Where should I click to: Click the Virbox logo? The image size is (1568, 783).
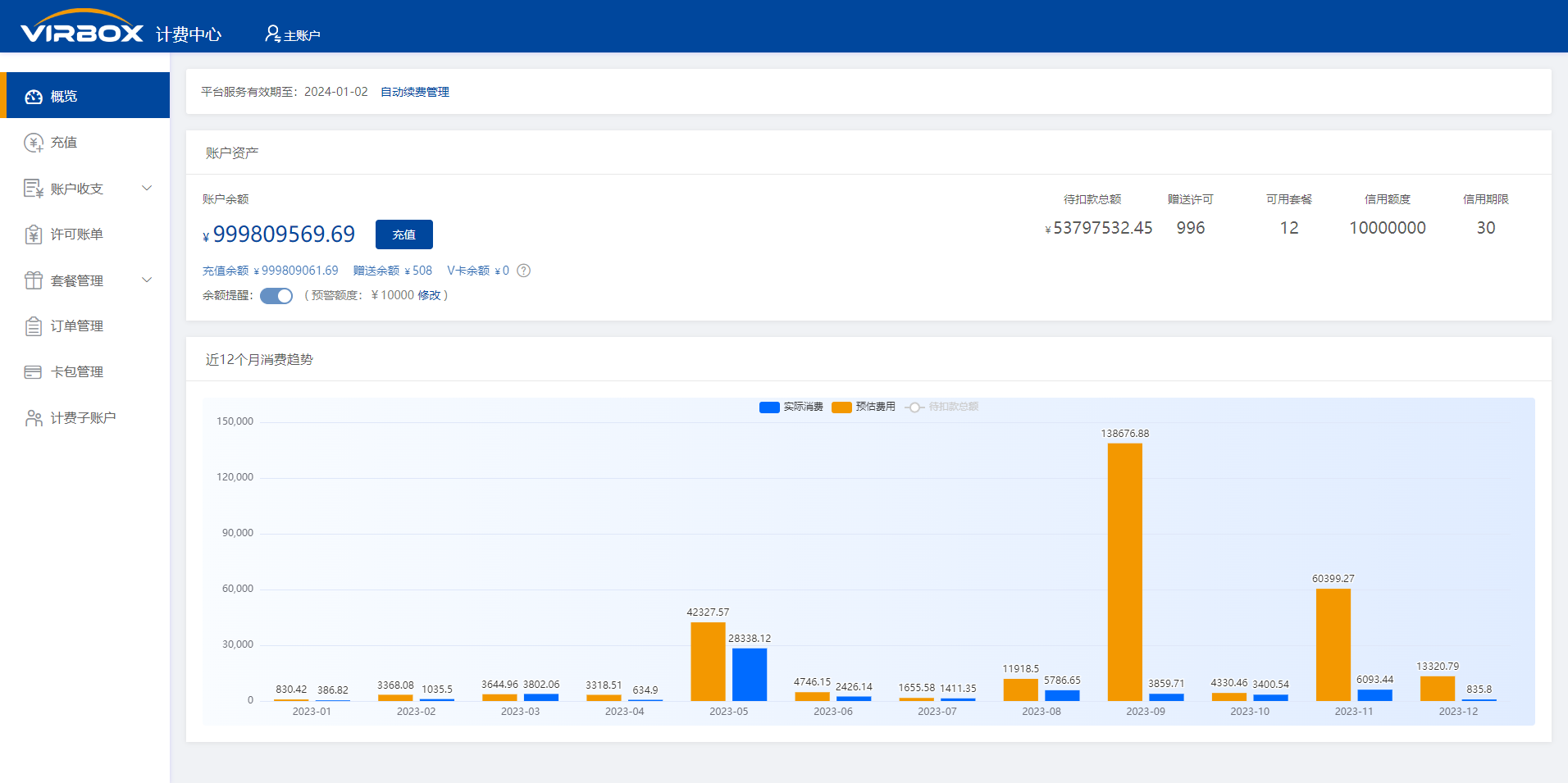pyautogui.click(x=82, y=26)
